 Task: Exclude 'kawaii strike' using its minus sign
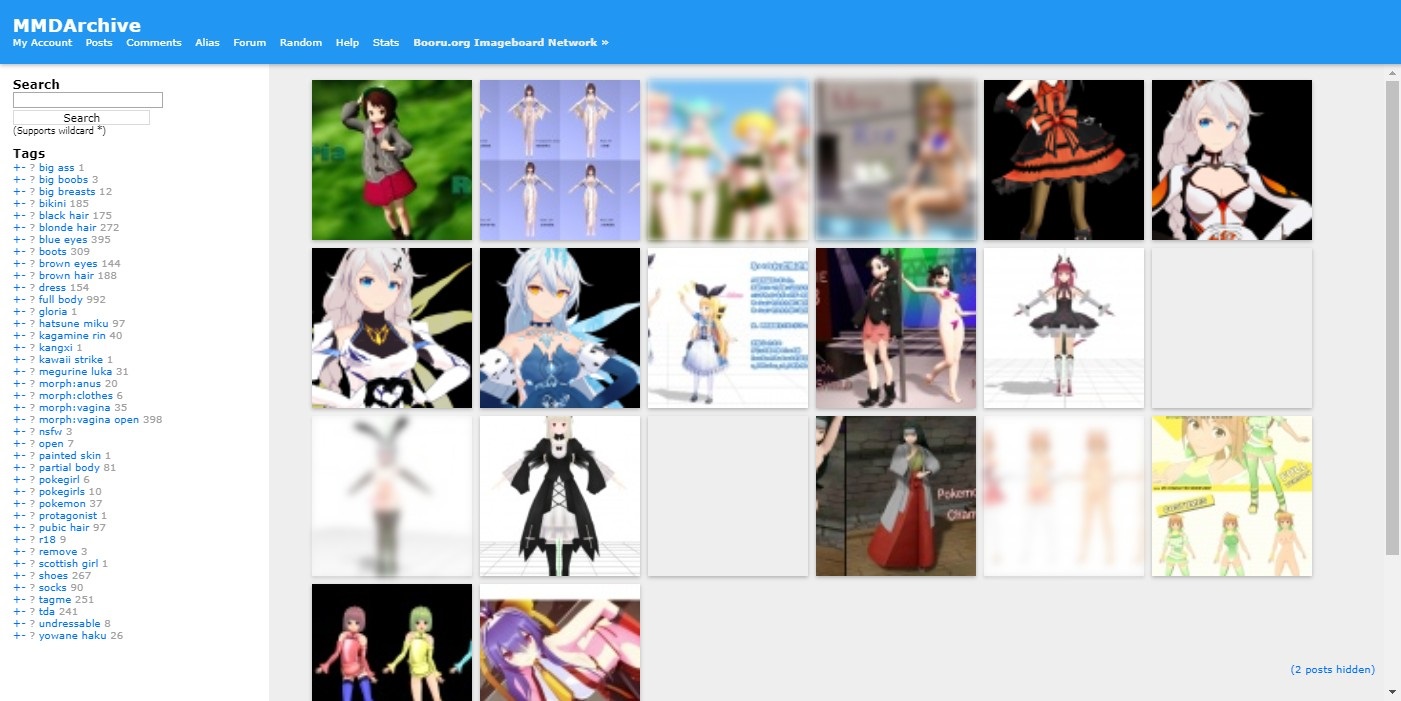(x=23, y=360)
